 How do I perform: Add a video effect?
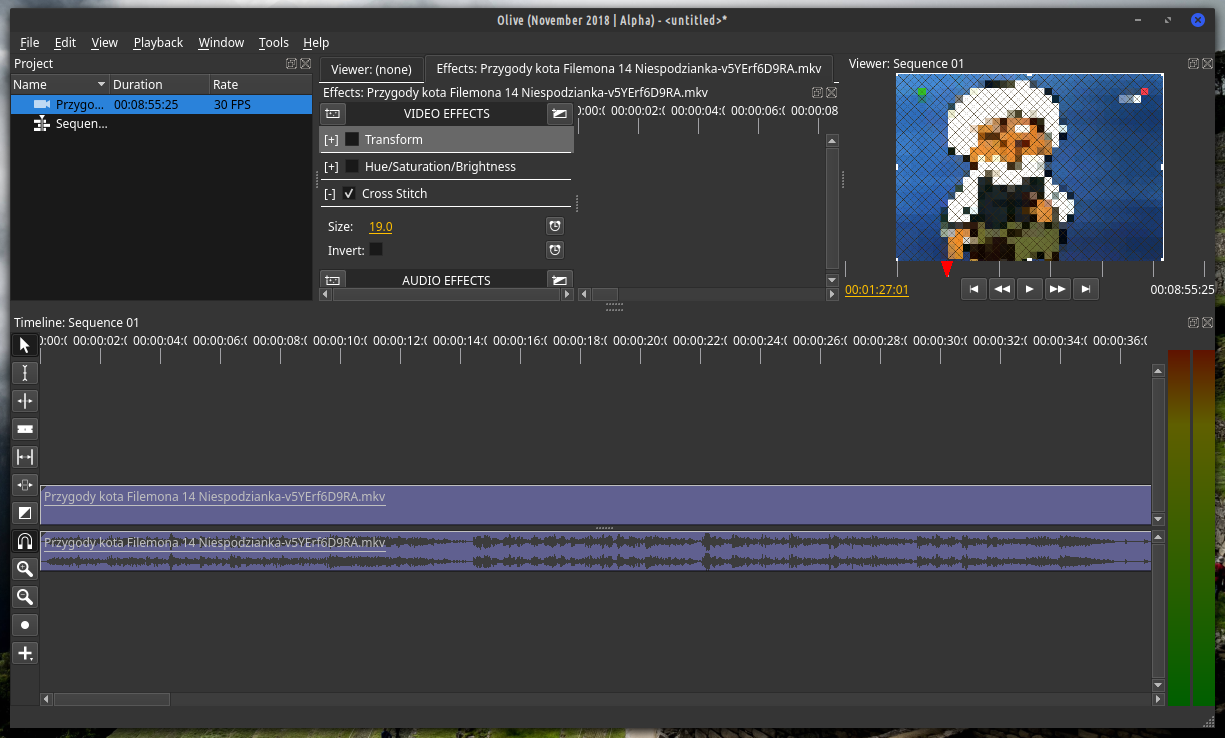[333, 114]
